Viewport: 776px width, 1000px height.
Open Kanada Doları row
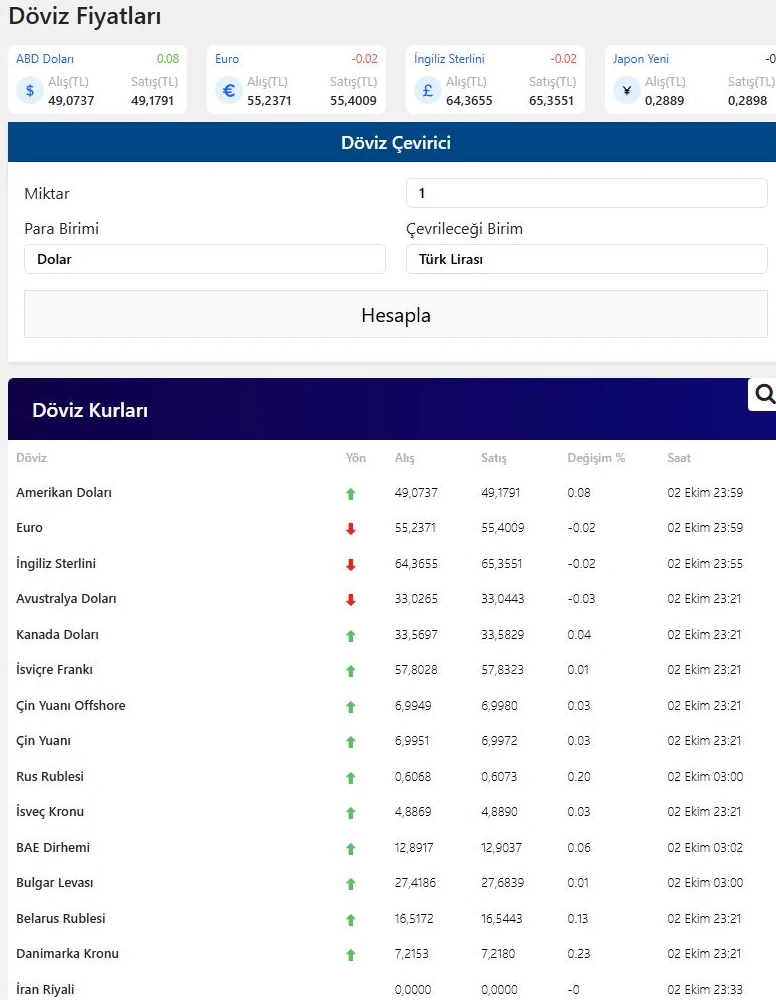tap(57, 635)
